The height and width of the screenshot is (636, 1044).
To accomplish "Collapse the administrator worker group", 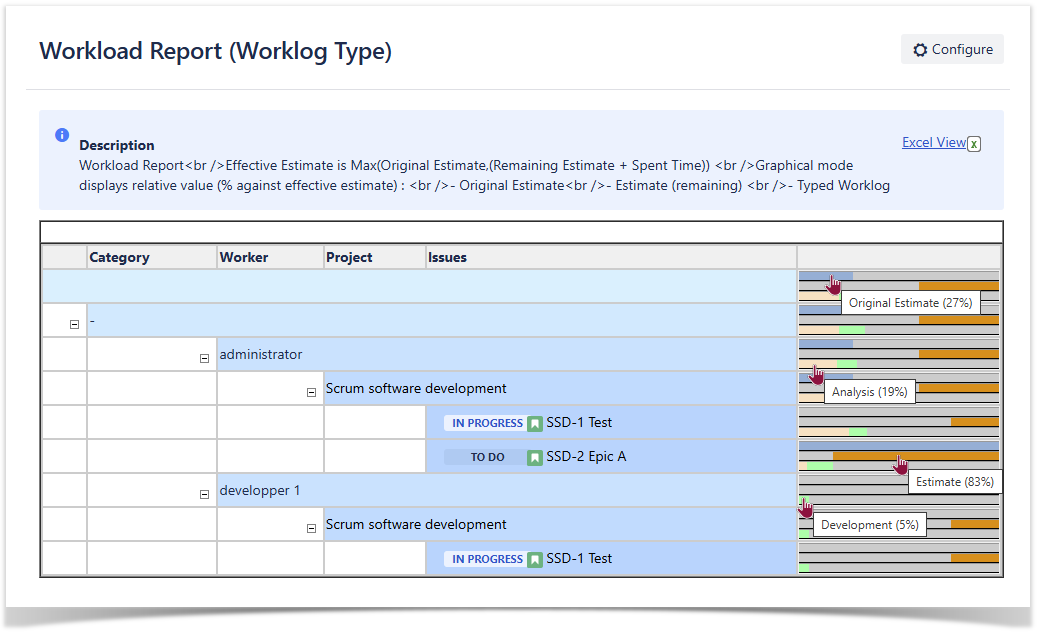I will 204,358.
